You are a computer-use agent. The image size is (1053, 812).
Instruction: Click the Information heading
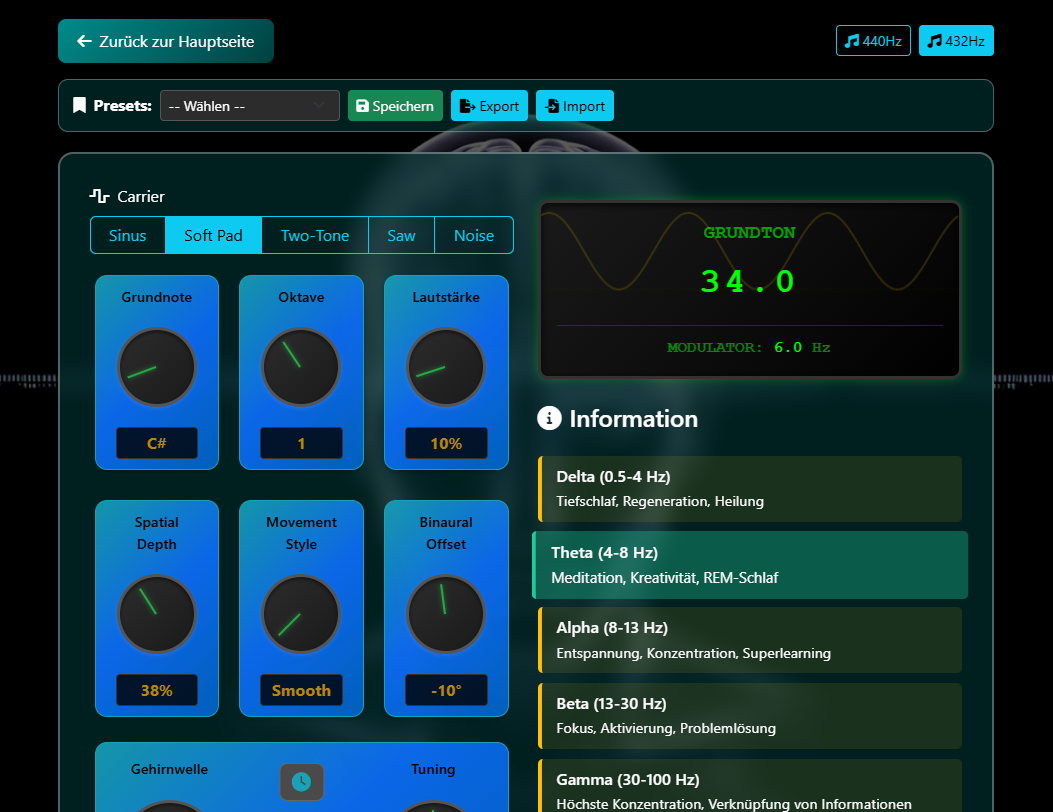click(633, 418)
